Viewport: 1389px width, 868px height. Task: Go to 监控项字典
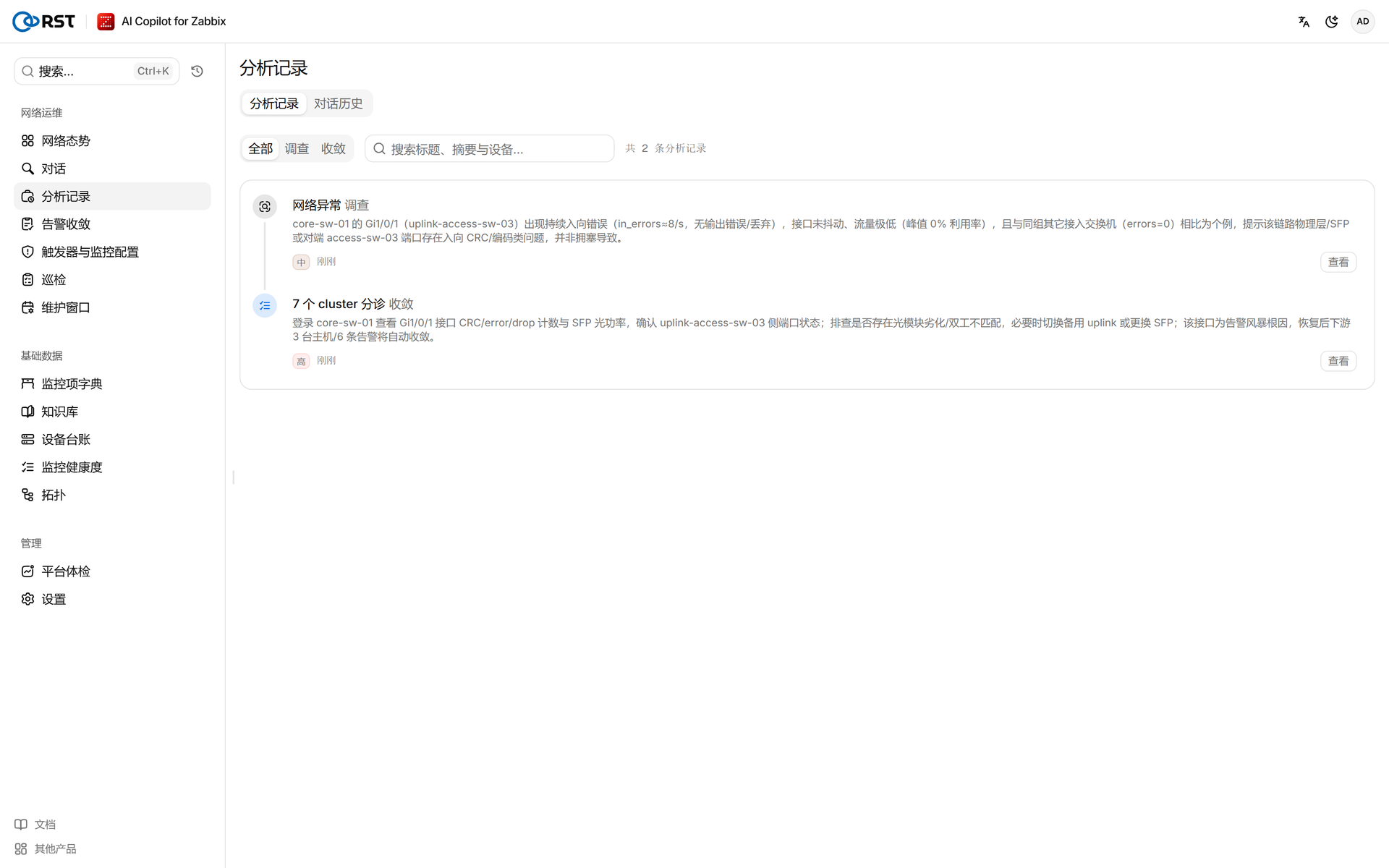tap(112, 384)
